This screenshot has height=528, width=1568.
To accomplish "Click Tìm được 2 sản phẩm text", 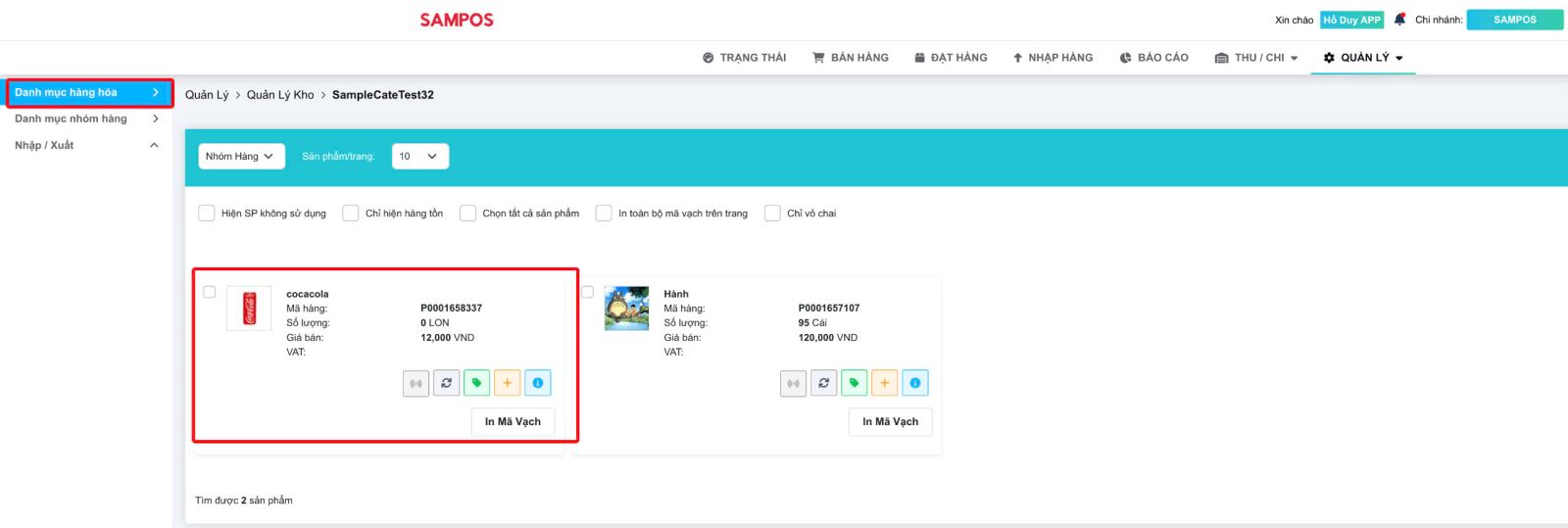I will 244,501.
